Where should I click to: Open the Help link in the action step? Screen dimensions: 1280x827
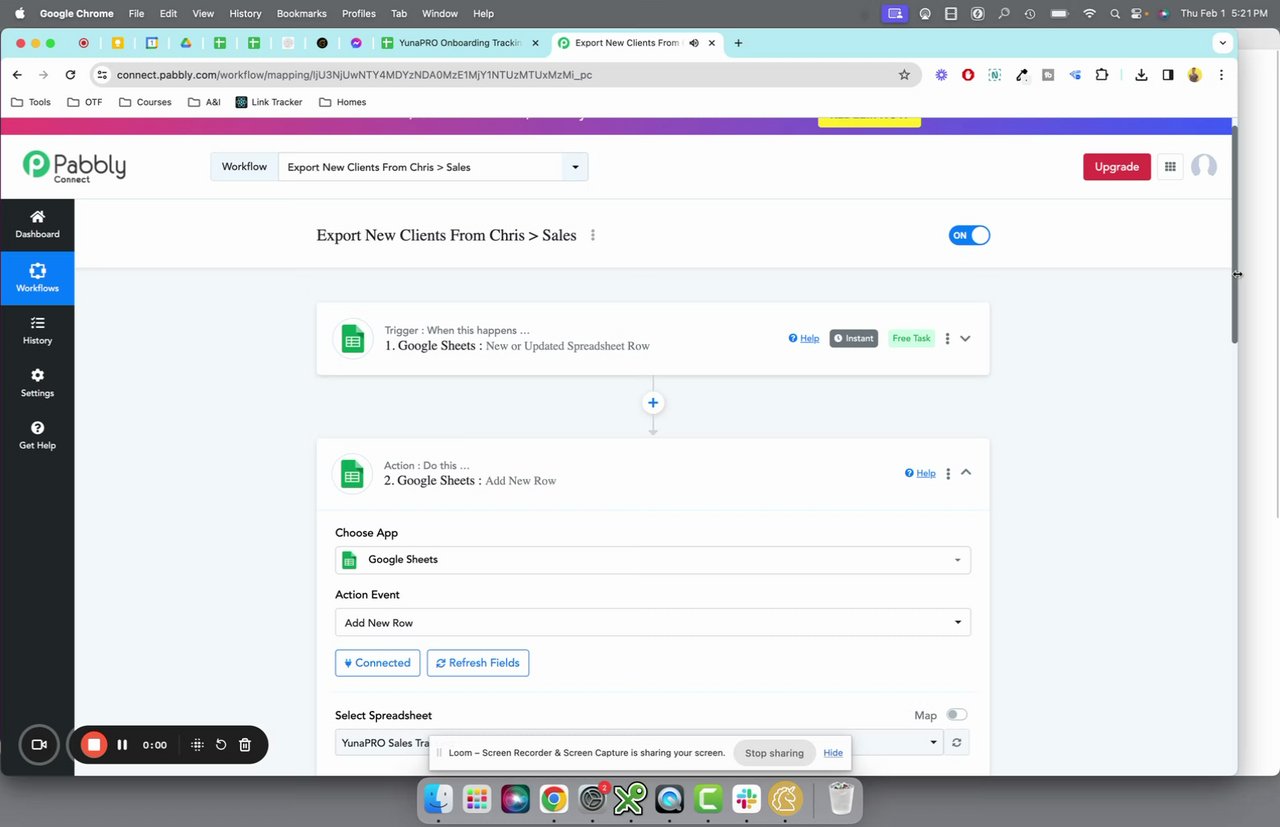[x=920, y=473]
